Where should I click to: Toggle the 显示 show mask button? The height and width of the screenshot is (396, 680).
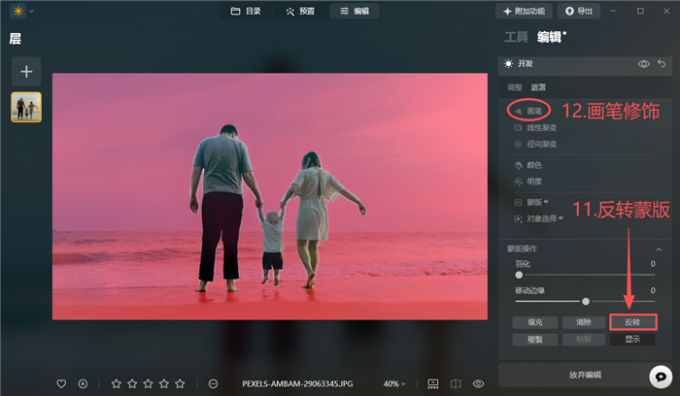[633, 339]
